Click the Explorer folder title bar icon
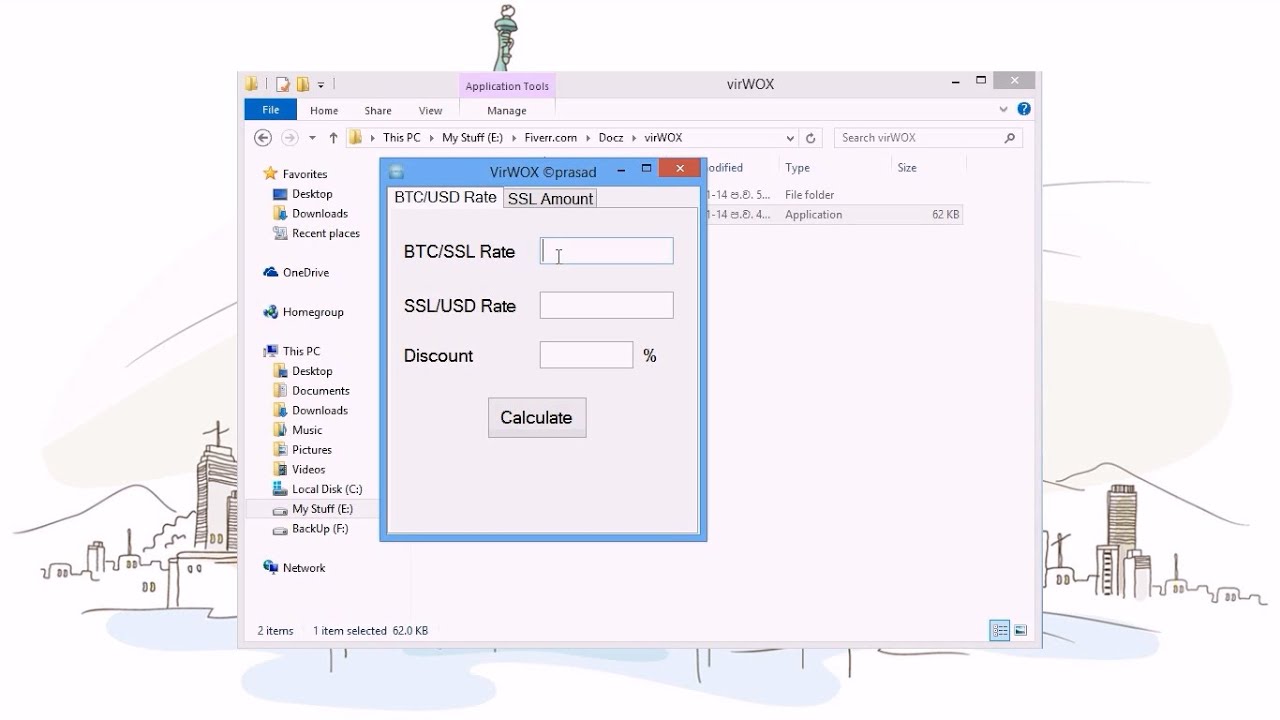 click(252, 84)
